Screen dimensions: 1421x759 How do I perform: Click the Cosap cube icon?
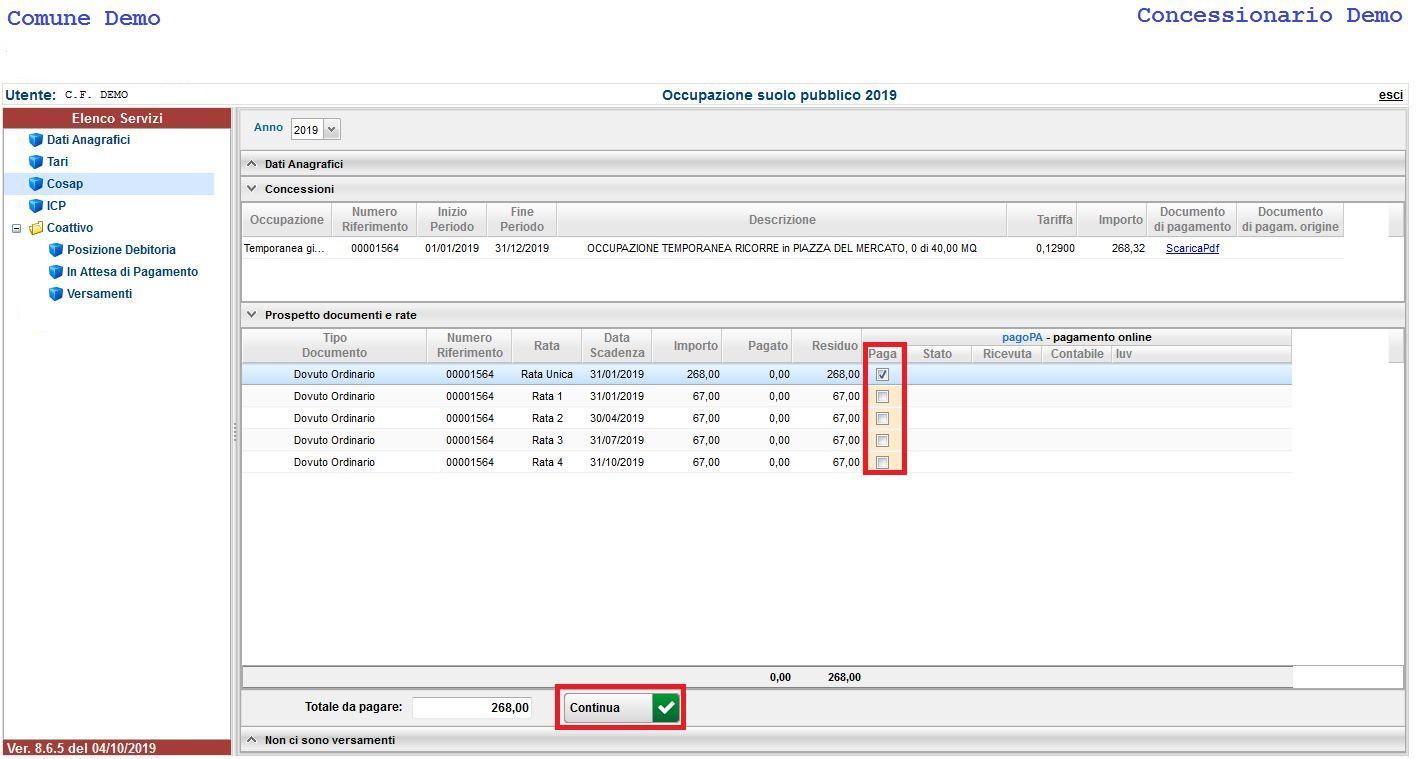[36, 184]
